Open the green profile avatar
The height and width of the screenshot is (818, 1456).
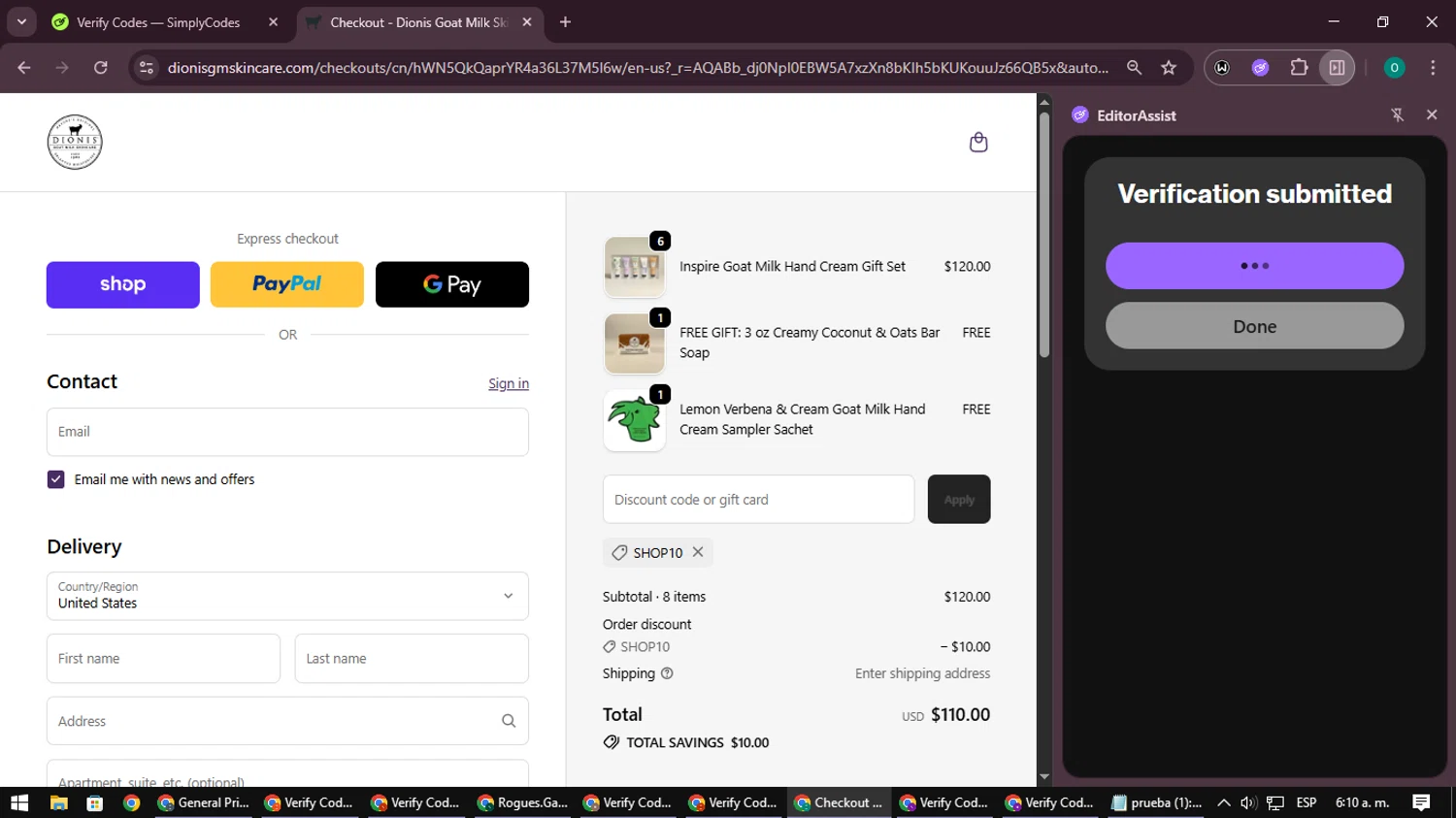1394,67
